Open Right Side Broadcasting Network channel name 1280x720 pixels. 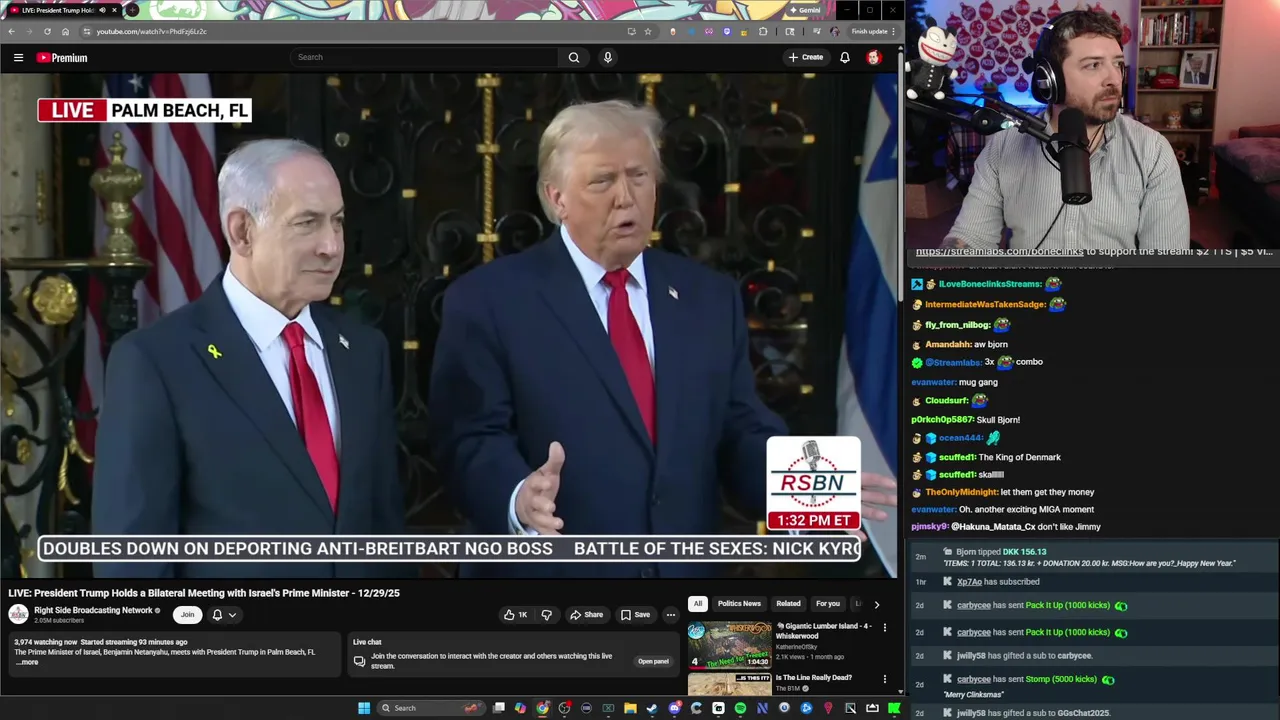tap(93, 610)
